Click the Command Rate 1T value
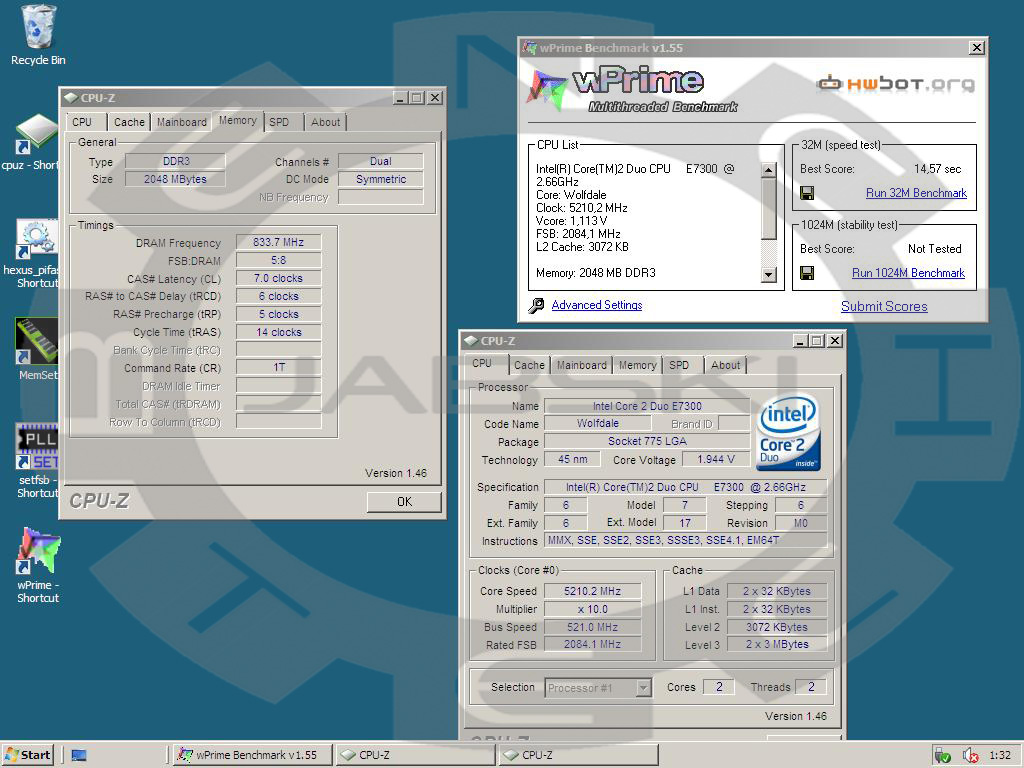Image resolution: width=1024 pixels, height=768 pixels. coord(278,367)
